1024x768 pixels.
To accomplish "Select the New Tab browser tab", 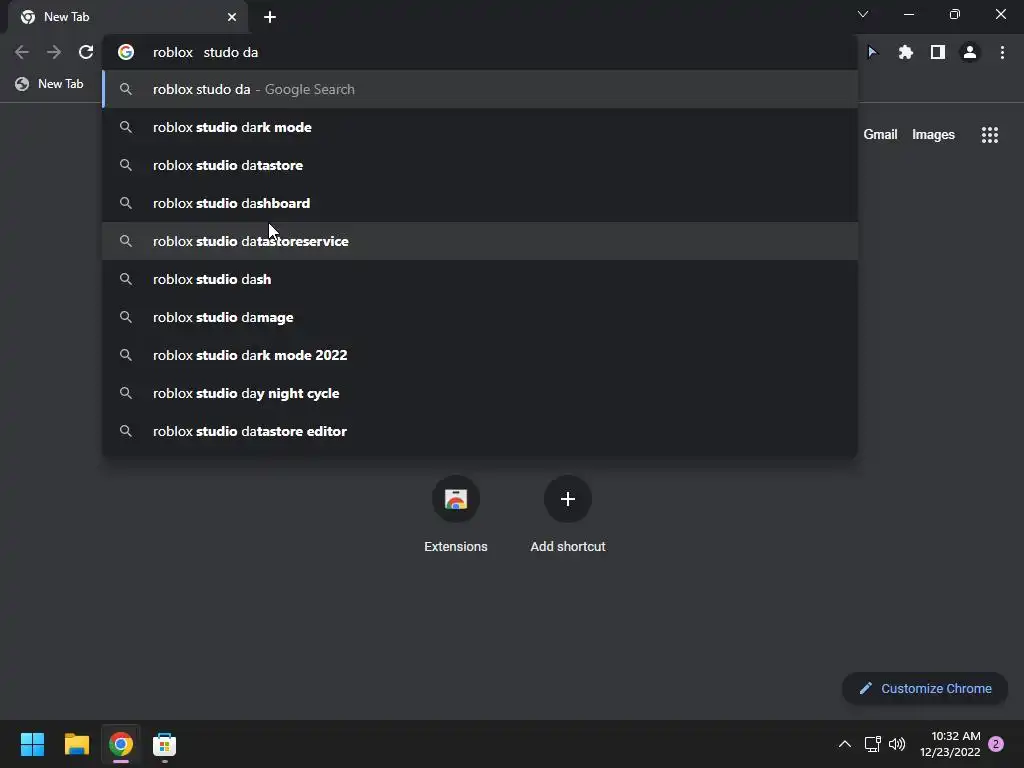I will coord(128,17).
